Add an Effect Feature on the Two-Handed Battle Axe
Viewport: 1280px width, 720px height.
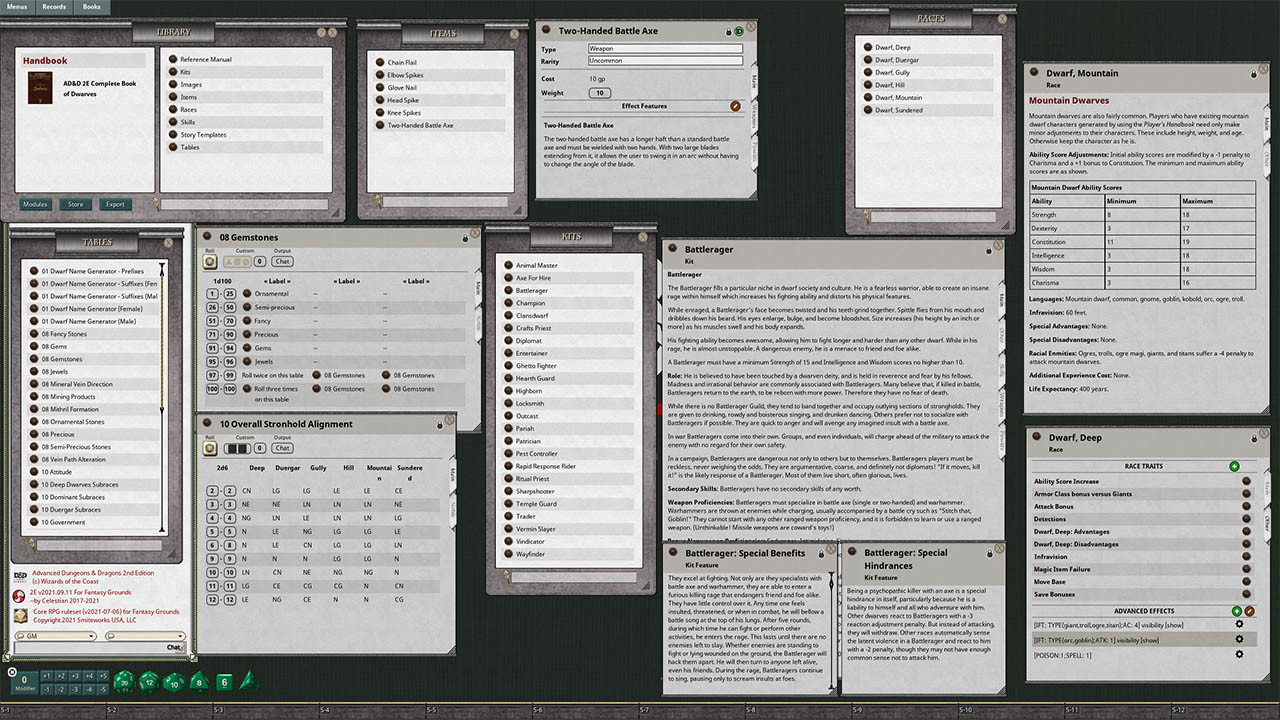click(735, 105)
